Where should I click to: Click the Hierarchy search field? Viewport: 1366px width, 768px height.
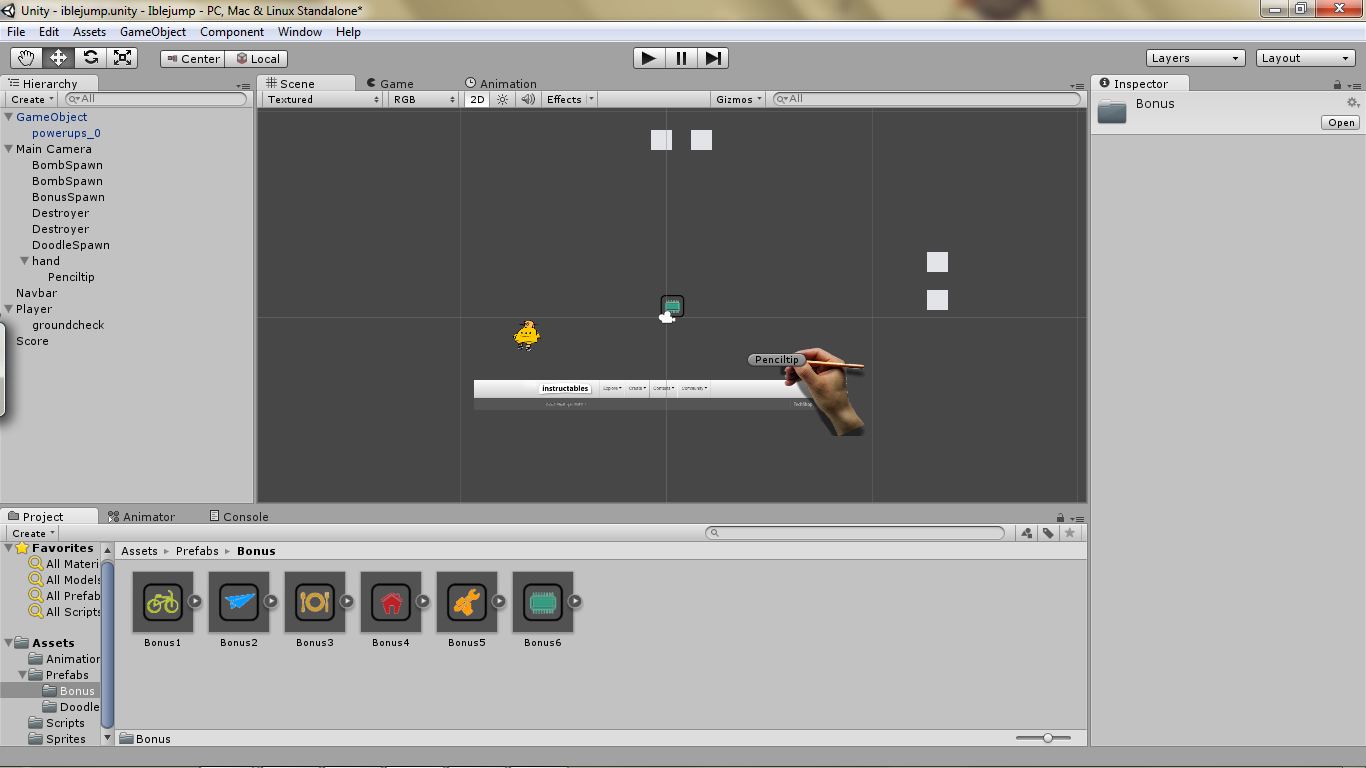(x=155, y=99)
